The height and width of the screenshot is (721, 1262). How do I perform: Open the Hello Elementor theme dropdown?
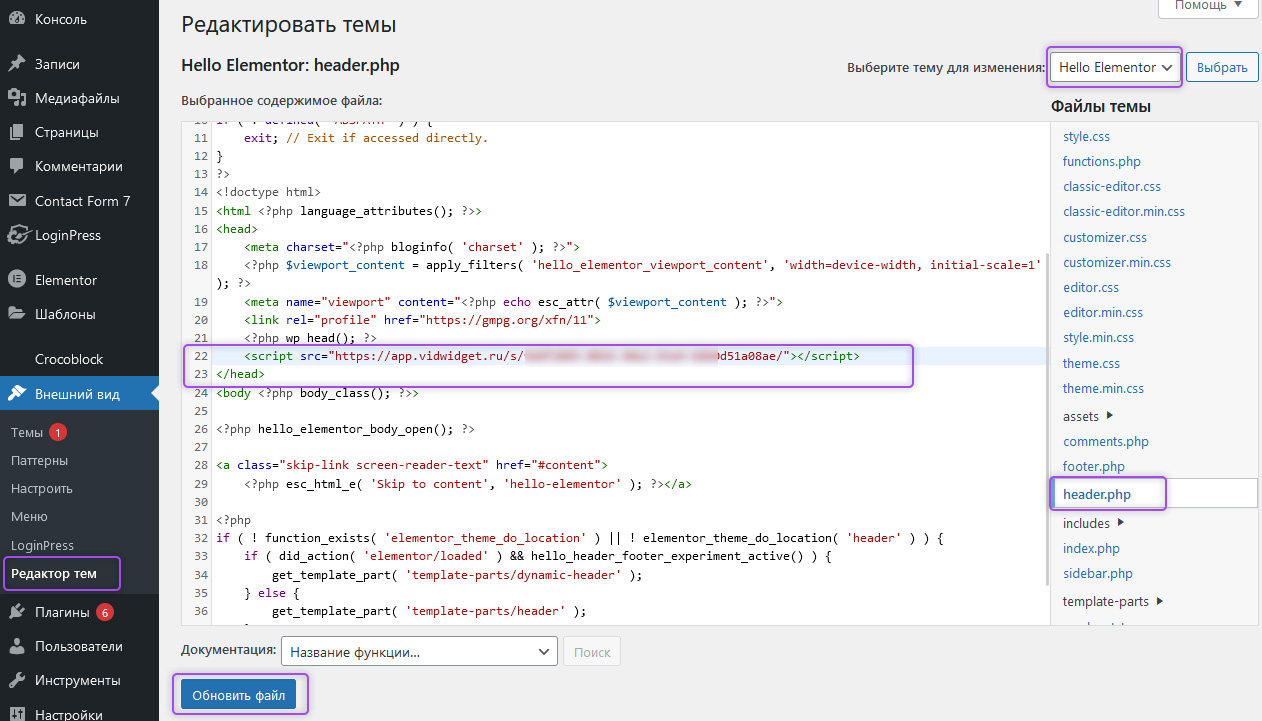click(1115, 67)
